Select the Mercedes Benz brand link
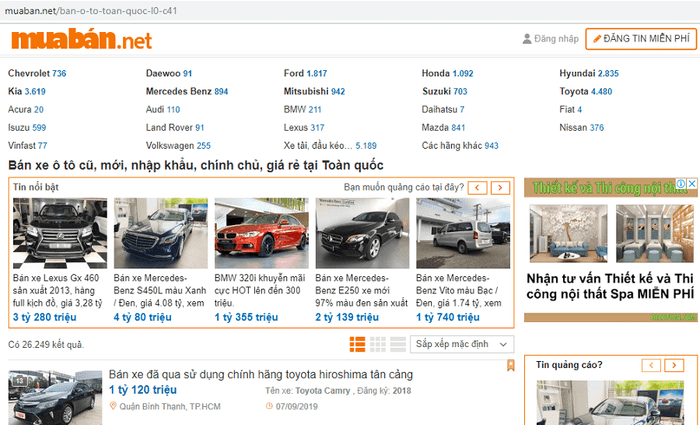 point(186,91)
